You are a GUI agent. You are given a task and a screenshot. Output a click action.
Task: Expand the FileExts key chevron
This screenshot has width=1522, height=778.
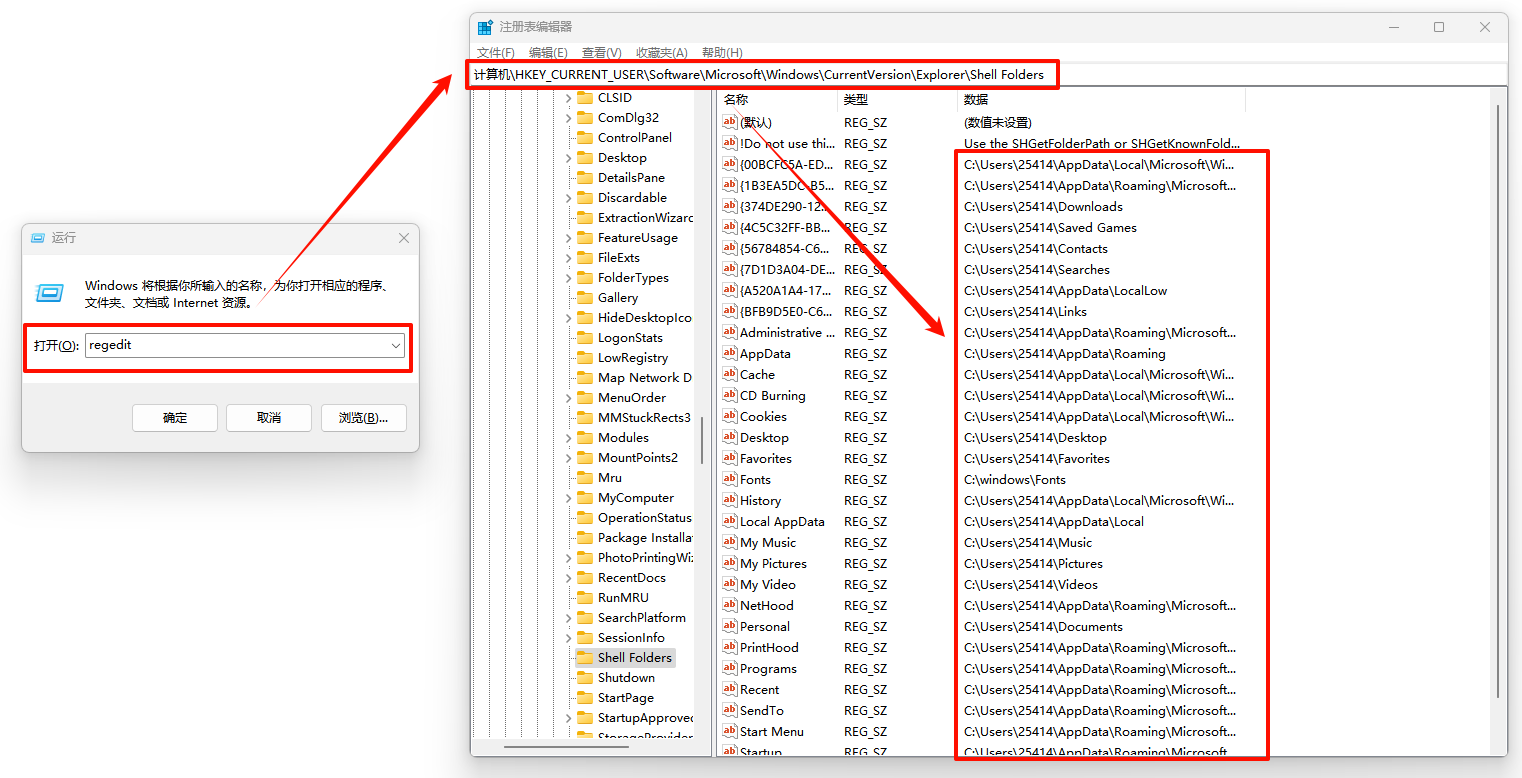tap(569, 258)
